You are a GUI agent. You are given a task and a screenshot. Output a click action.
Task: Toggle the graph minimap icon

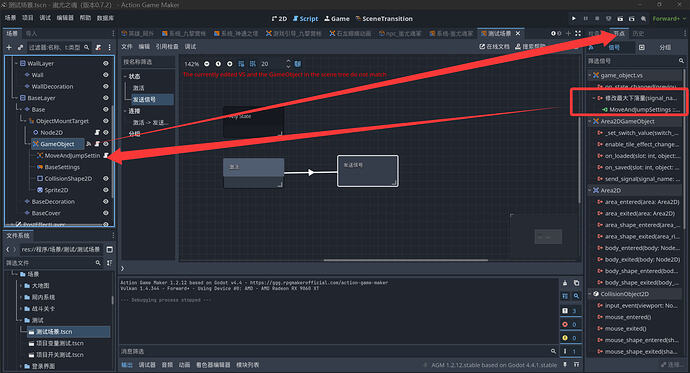click(x=298, y=64)
